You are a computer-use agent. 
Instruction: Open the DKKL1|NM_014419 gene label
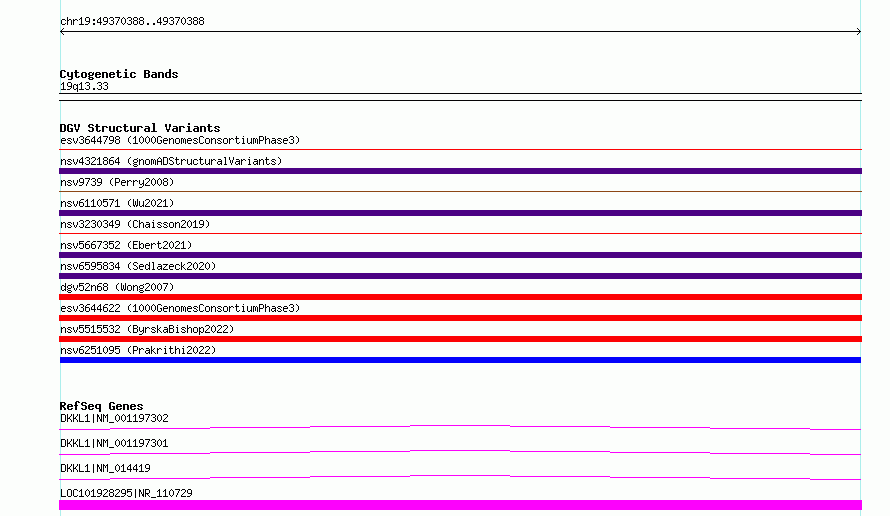point(105,468)
